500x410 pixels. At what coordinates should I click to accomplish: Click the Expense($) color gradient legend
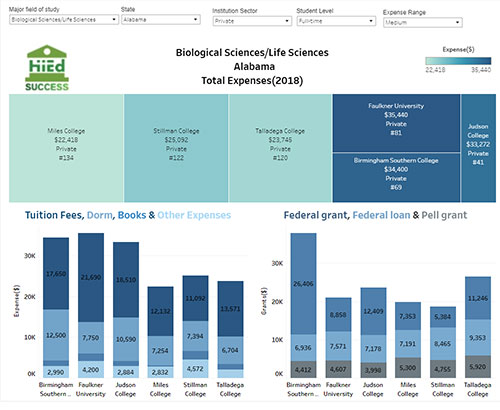tap(458, 61)
